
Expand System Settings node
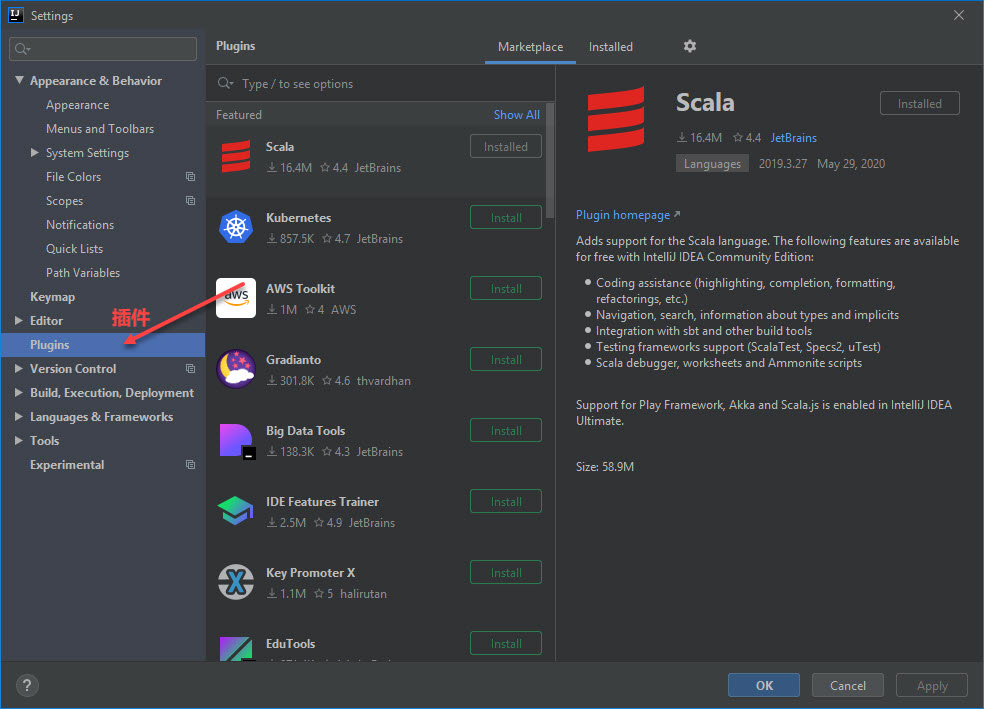coord(35,152)
